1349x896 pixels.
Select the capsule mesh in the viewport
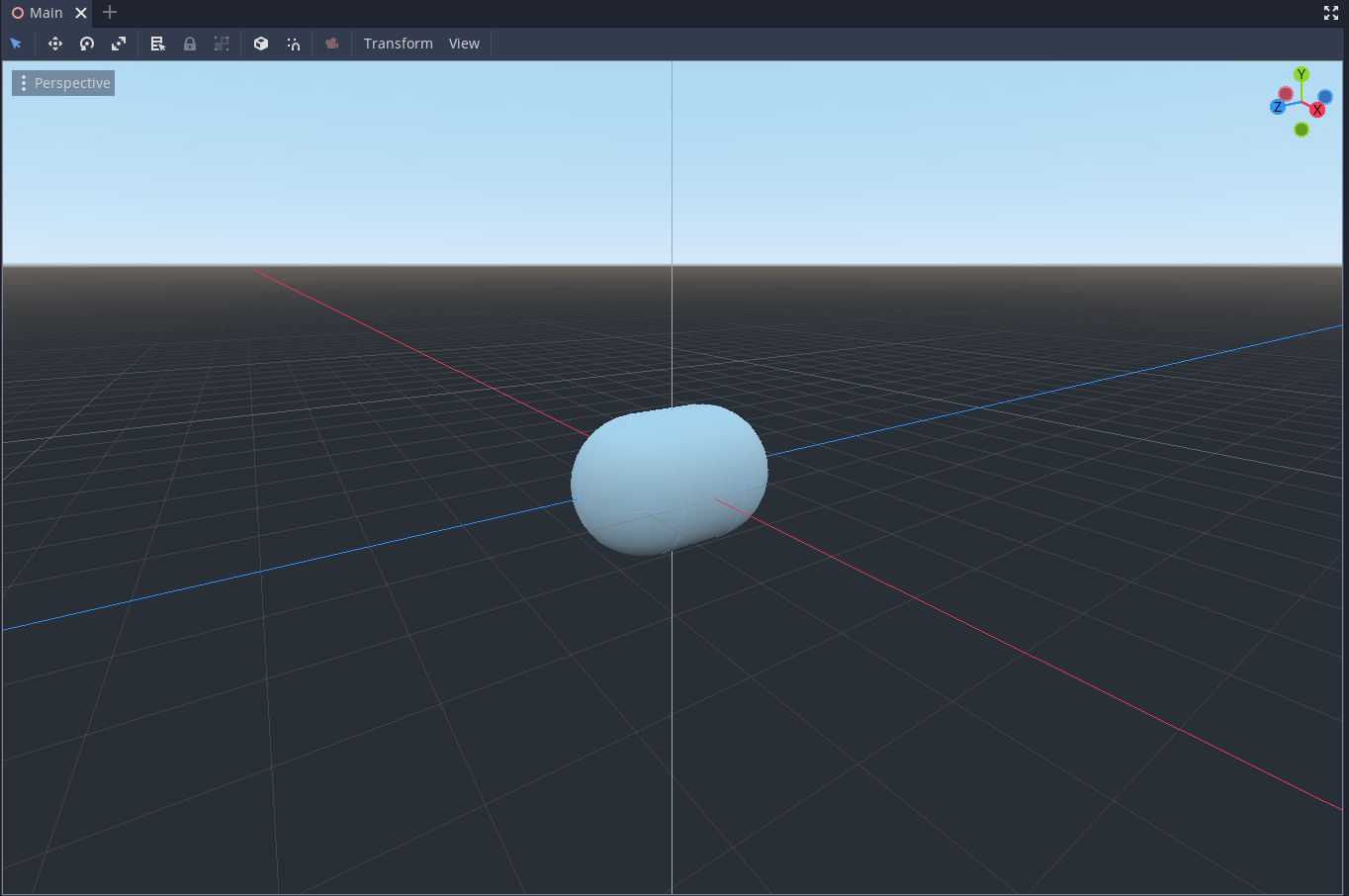[x=669, y=478]
